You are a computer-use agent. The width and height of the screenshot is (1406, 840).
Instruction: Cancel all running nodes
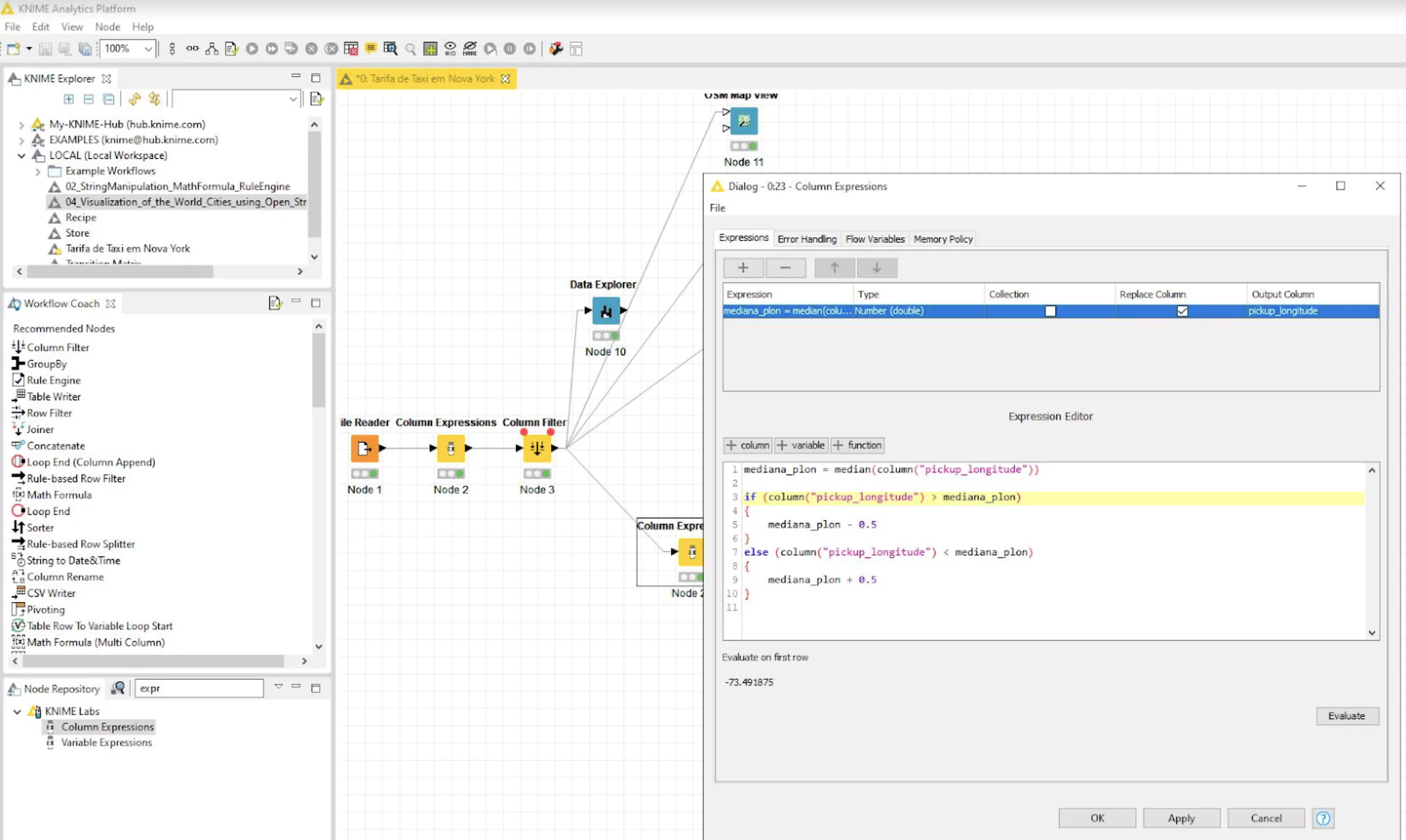(331, 48)
